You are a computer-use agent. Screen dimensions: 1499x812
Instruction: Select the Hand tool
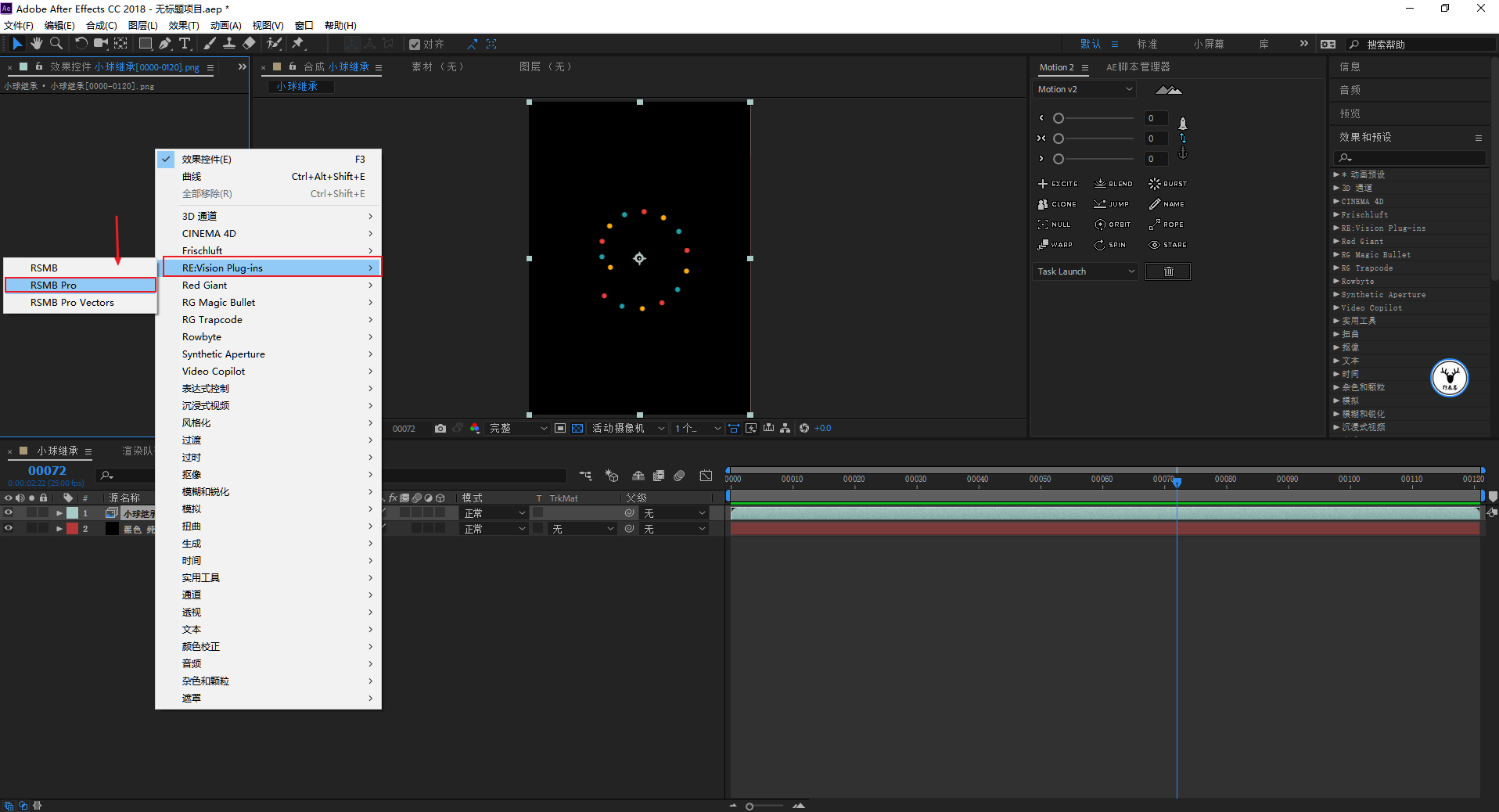[x=37, y=44]
